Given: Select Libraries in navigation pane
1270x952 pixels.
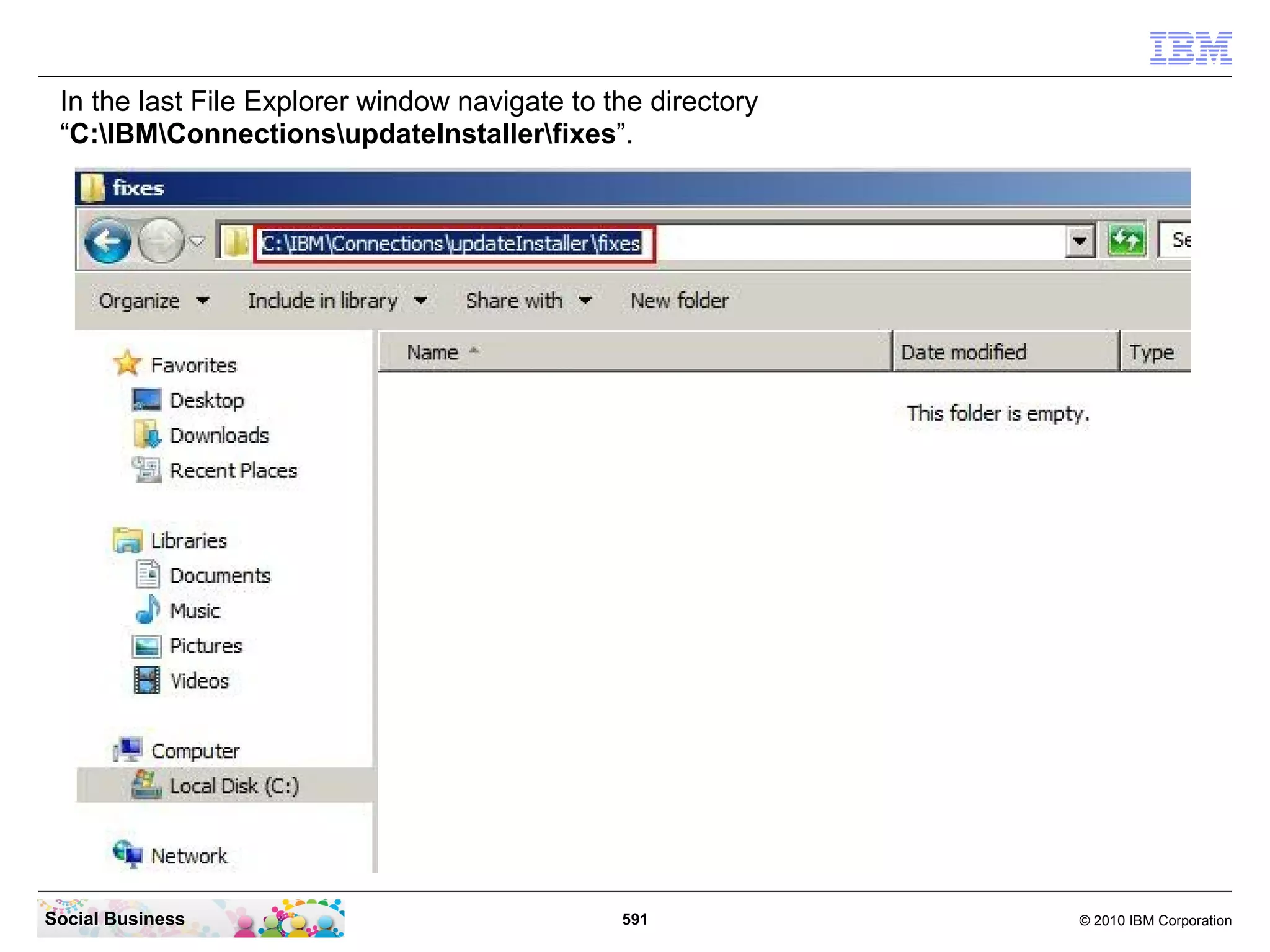Looking at the screenshot, I should click(x=189, y=541).
